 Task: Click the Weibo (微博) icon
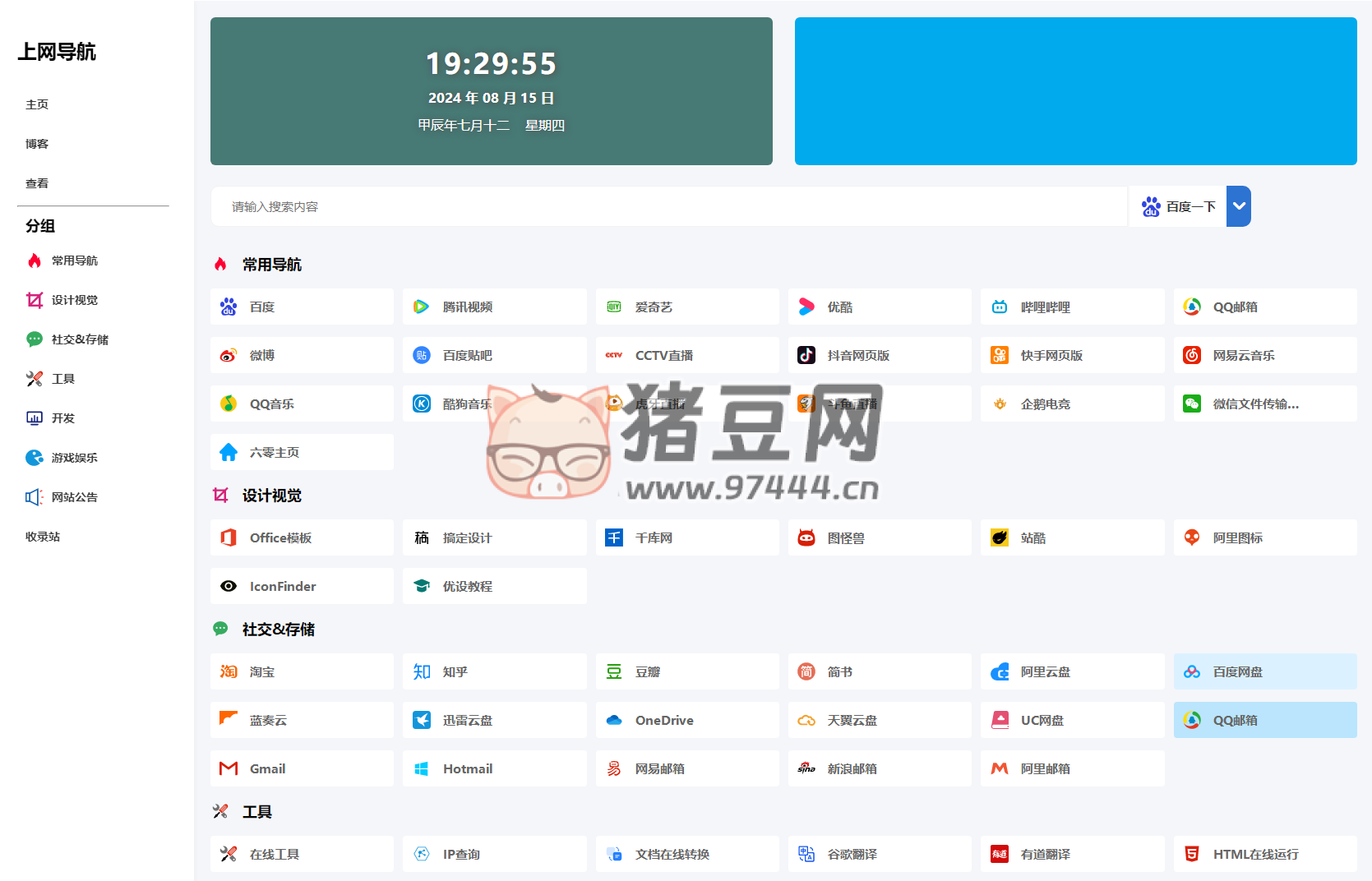pyautogui.click(x=229, y=355)
